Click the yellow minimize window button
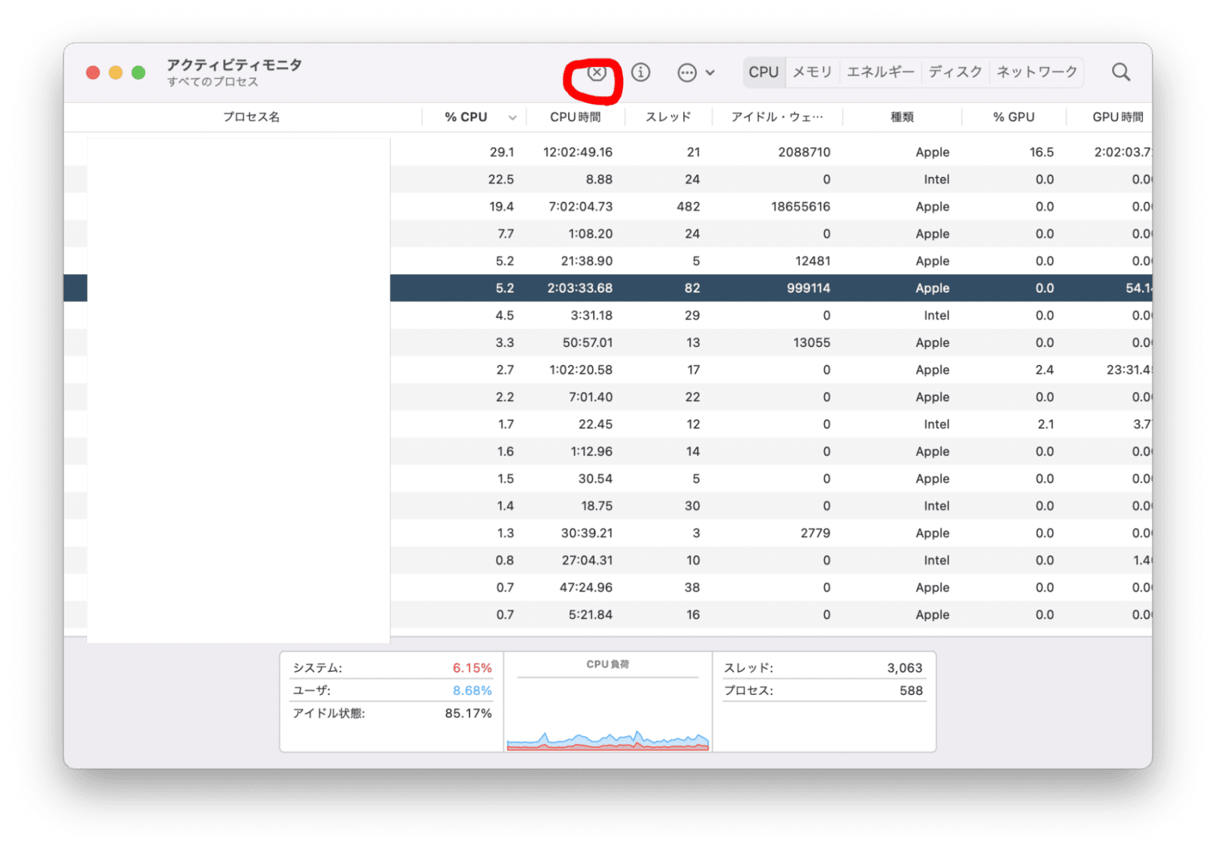This screenshot has width=1216, height=853. [x=116, y=73]
